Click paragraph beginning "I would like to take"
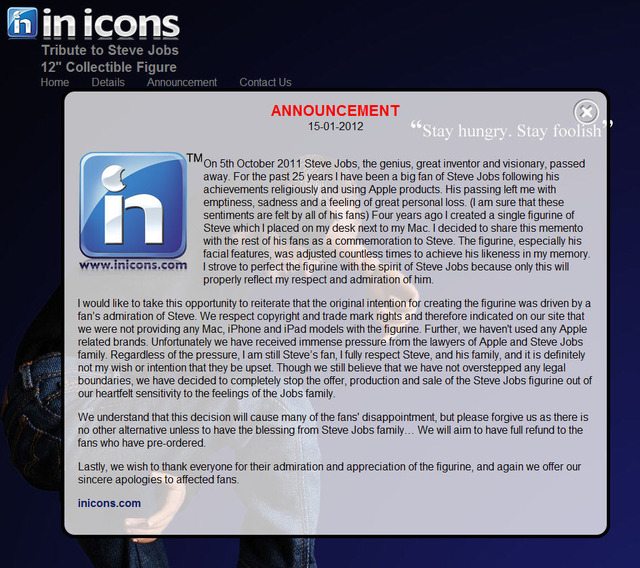Image resolution: width=640 pixels, height=568 pixels. (335, 348)
